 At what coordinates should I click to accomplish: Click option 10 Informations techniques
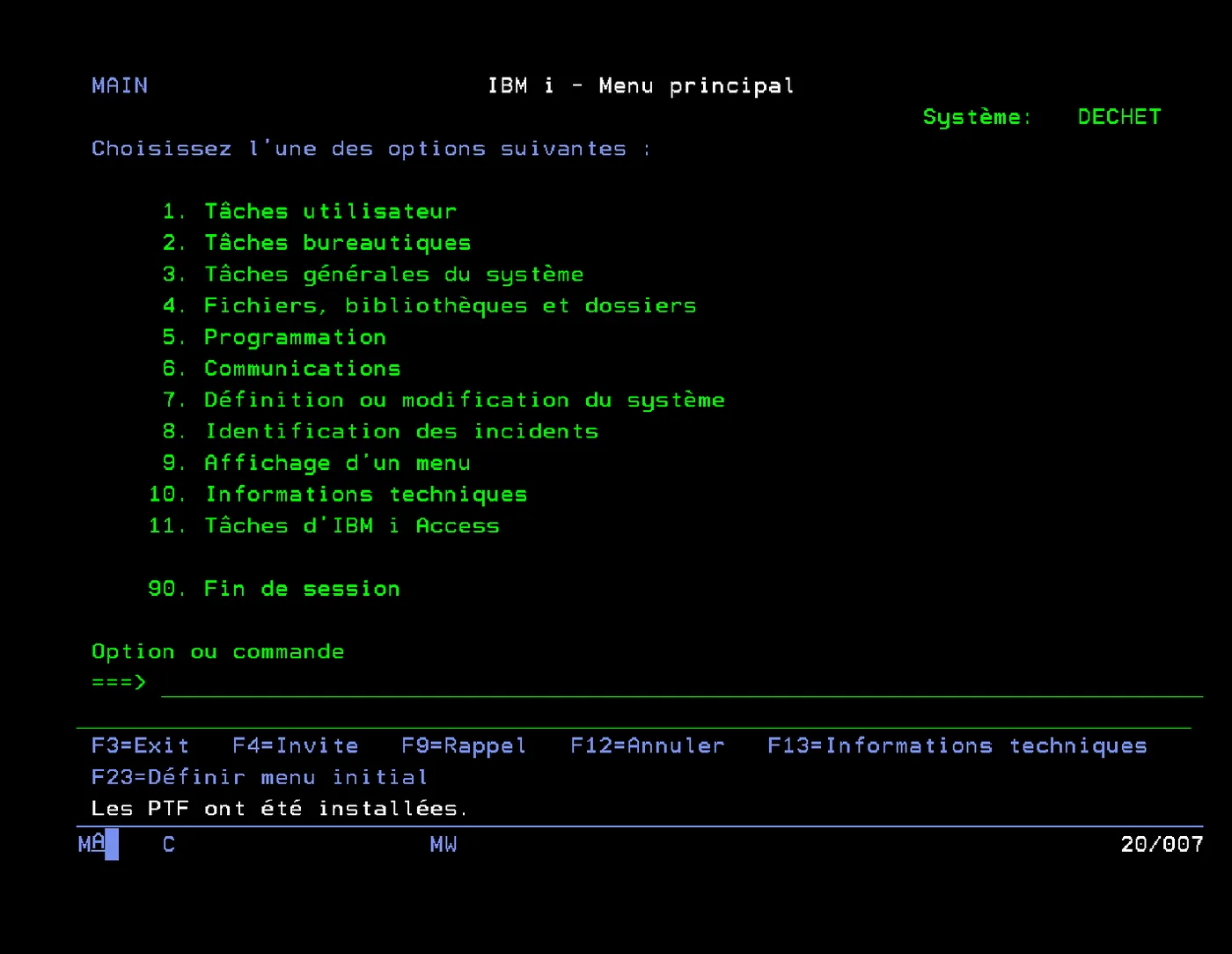338,495
